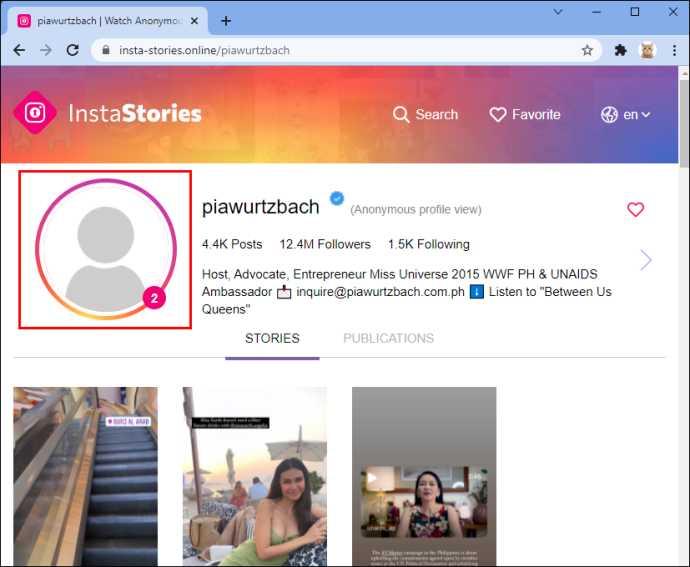Click the piawurtzbach username heading
Viewport: 690px width, 567px height.
tap(260, 207)
